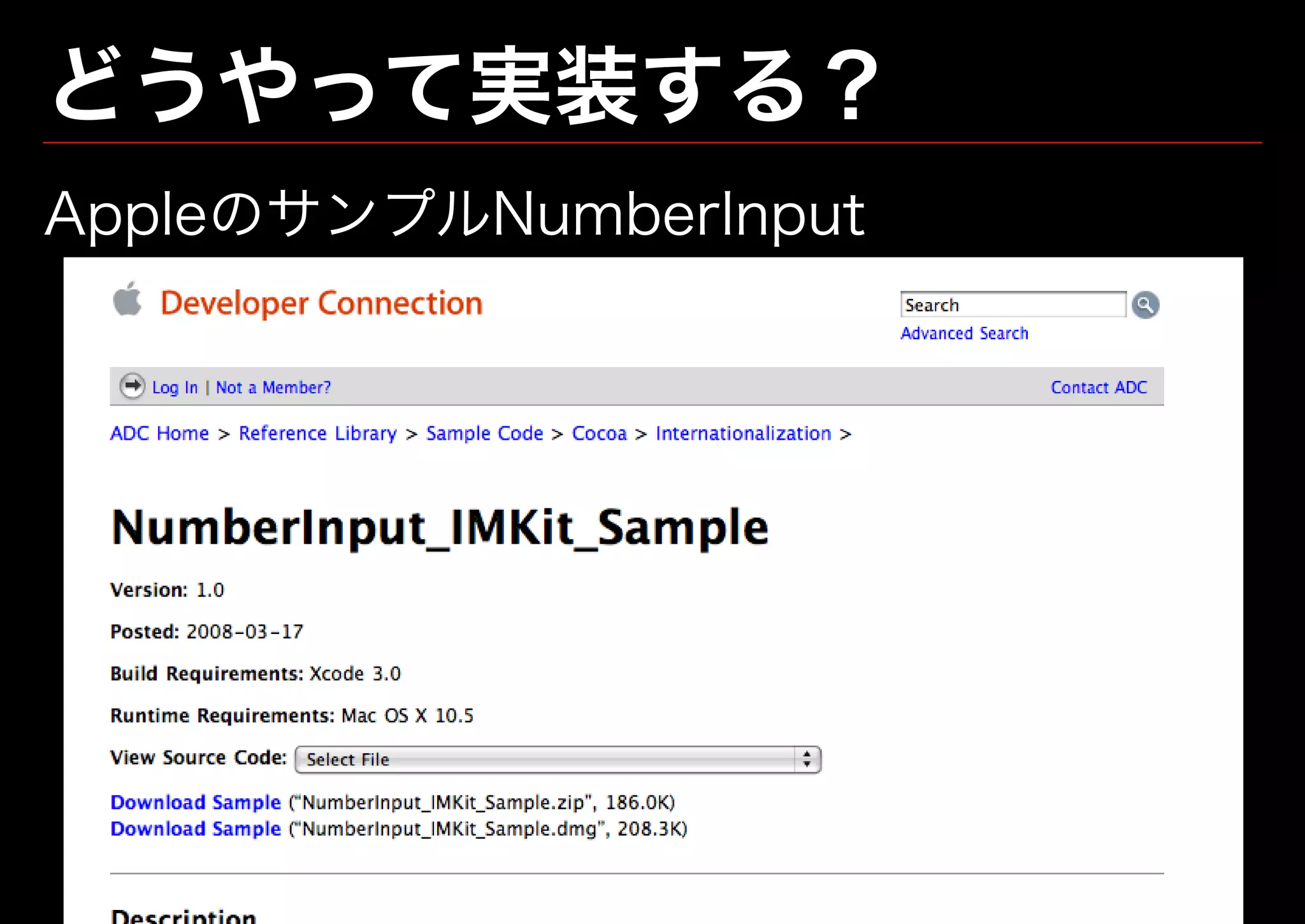Follow the Not a Member? link
This screenshot has width=1305, height=924.
pos(273,387)
